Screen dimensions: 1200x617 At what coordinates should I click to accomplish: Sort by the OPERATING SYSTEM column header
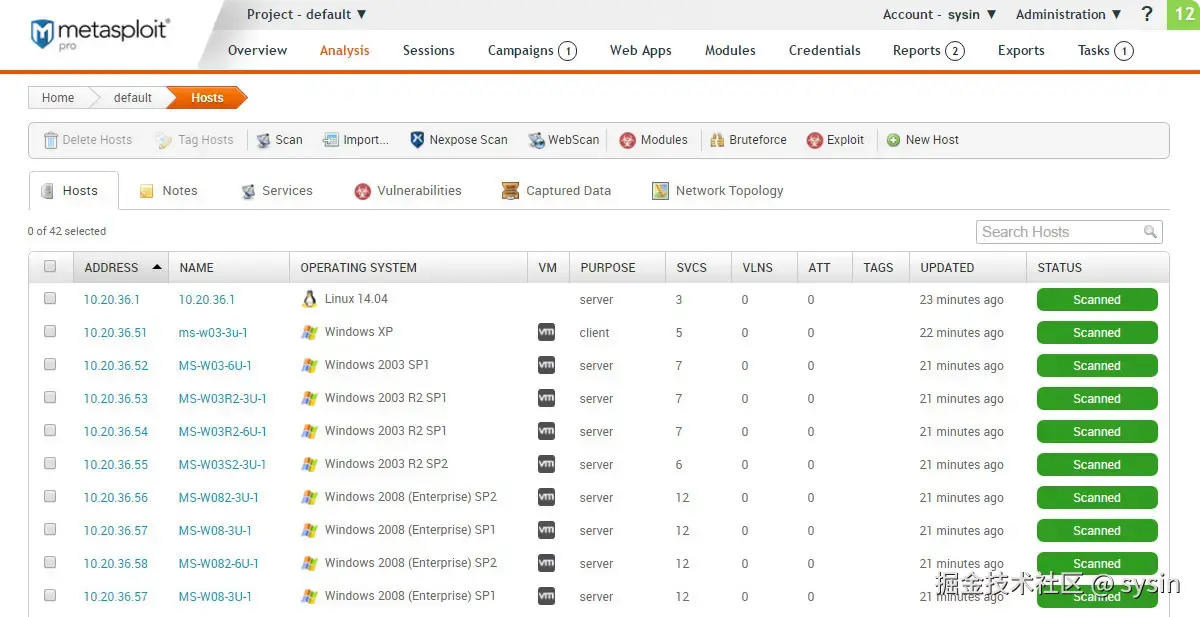409,267
